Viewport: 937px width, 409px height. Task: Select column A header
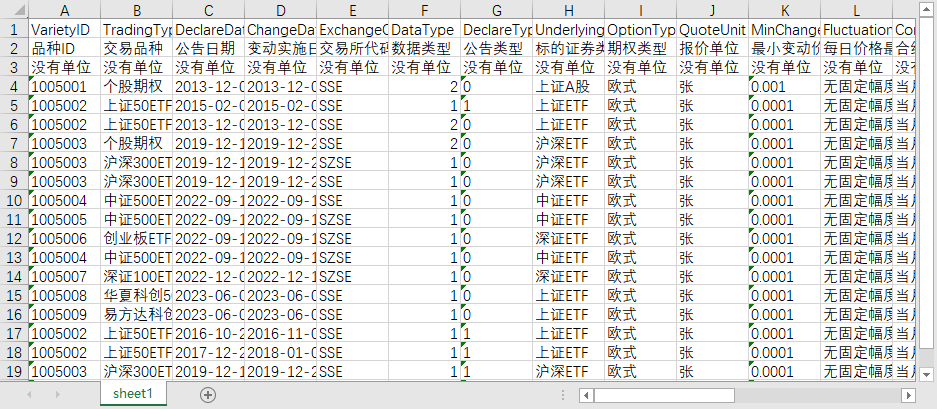65,10
